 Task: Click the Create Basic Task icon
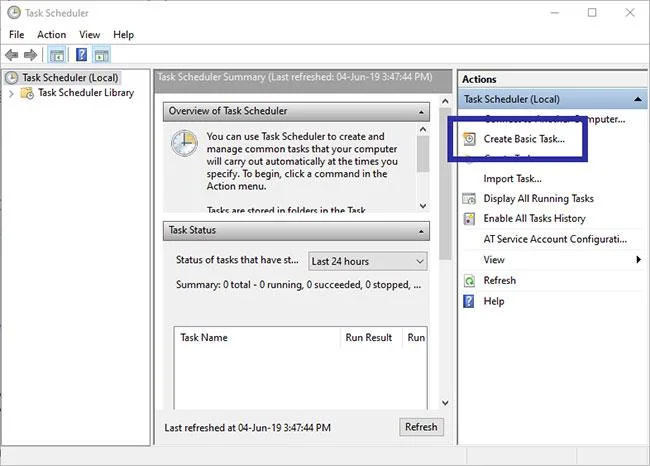469,139
